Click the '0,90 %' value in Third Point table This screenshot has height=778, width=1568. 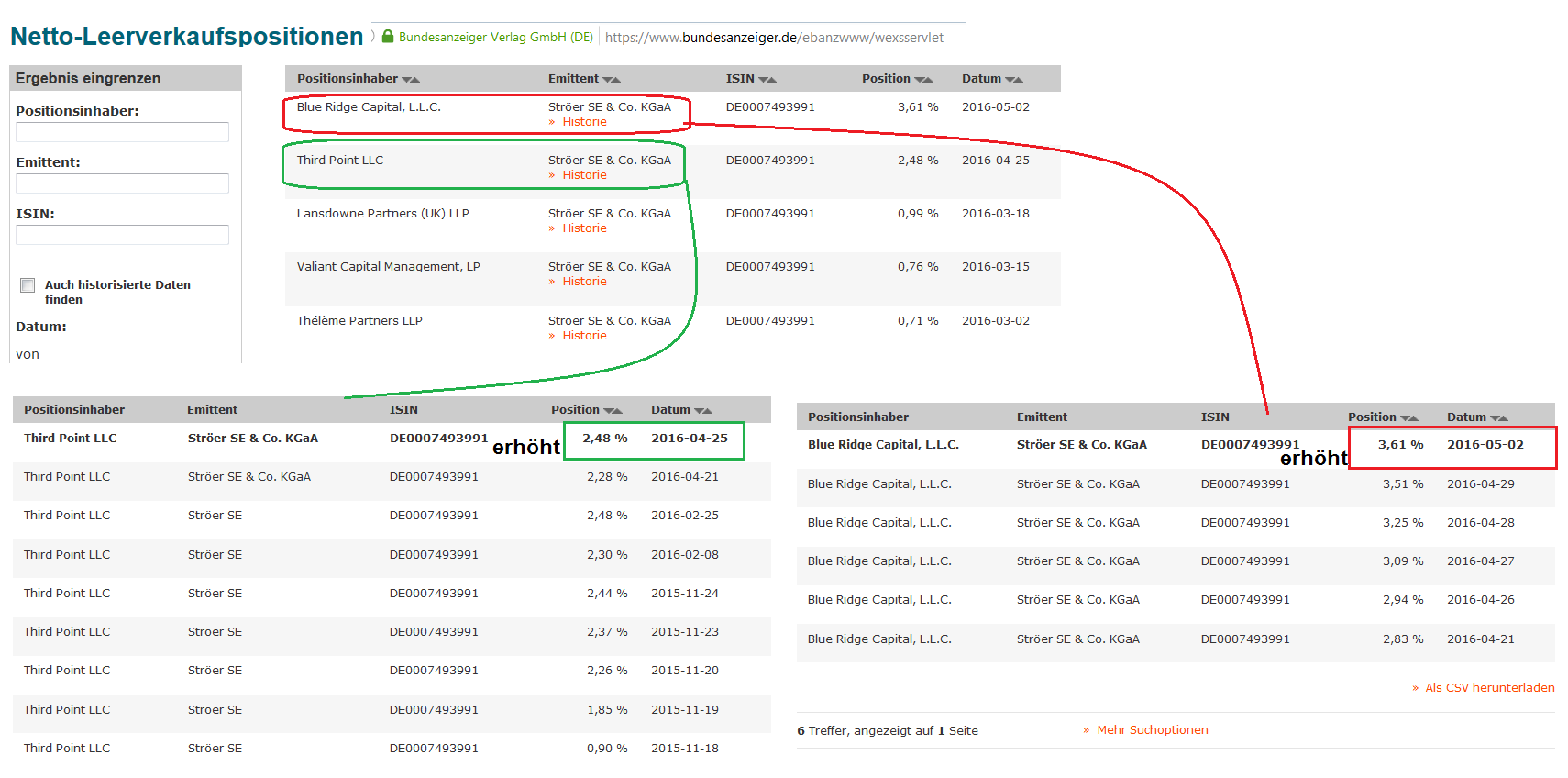pos(607,749)
